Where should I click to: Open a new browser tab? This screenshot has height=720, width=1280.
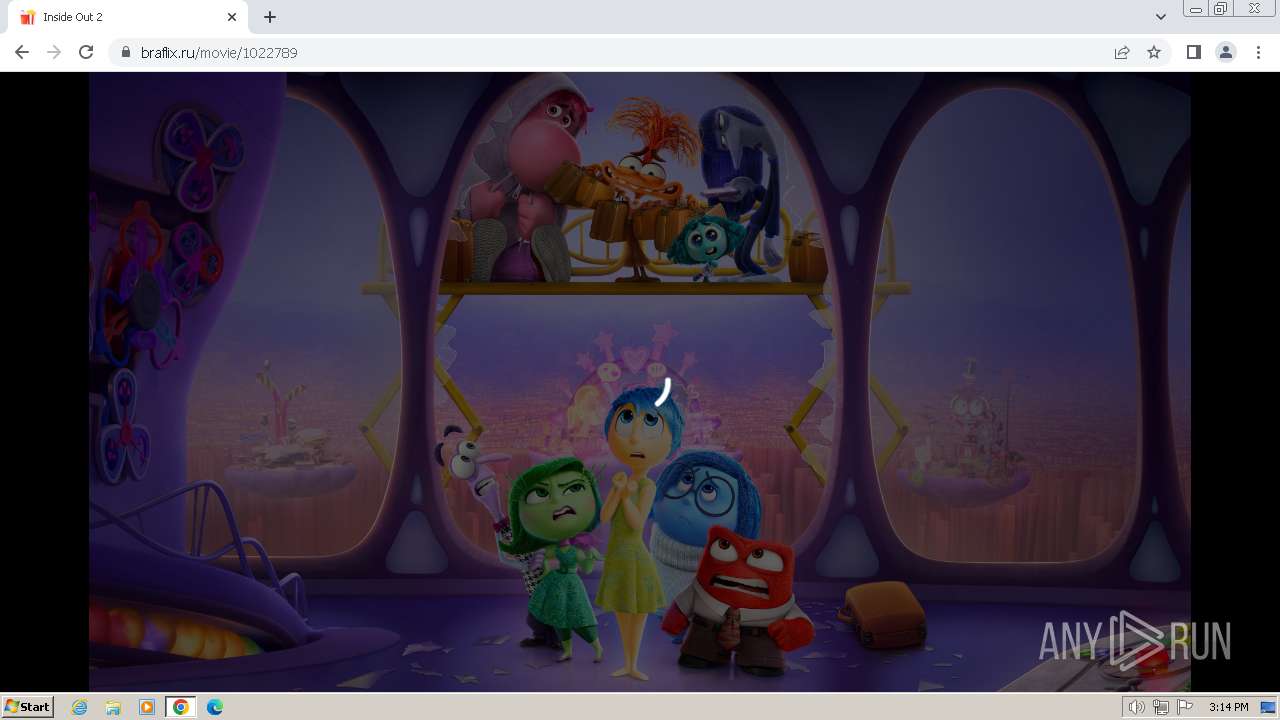(x=270, y=17)
